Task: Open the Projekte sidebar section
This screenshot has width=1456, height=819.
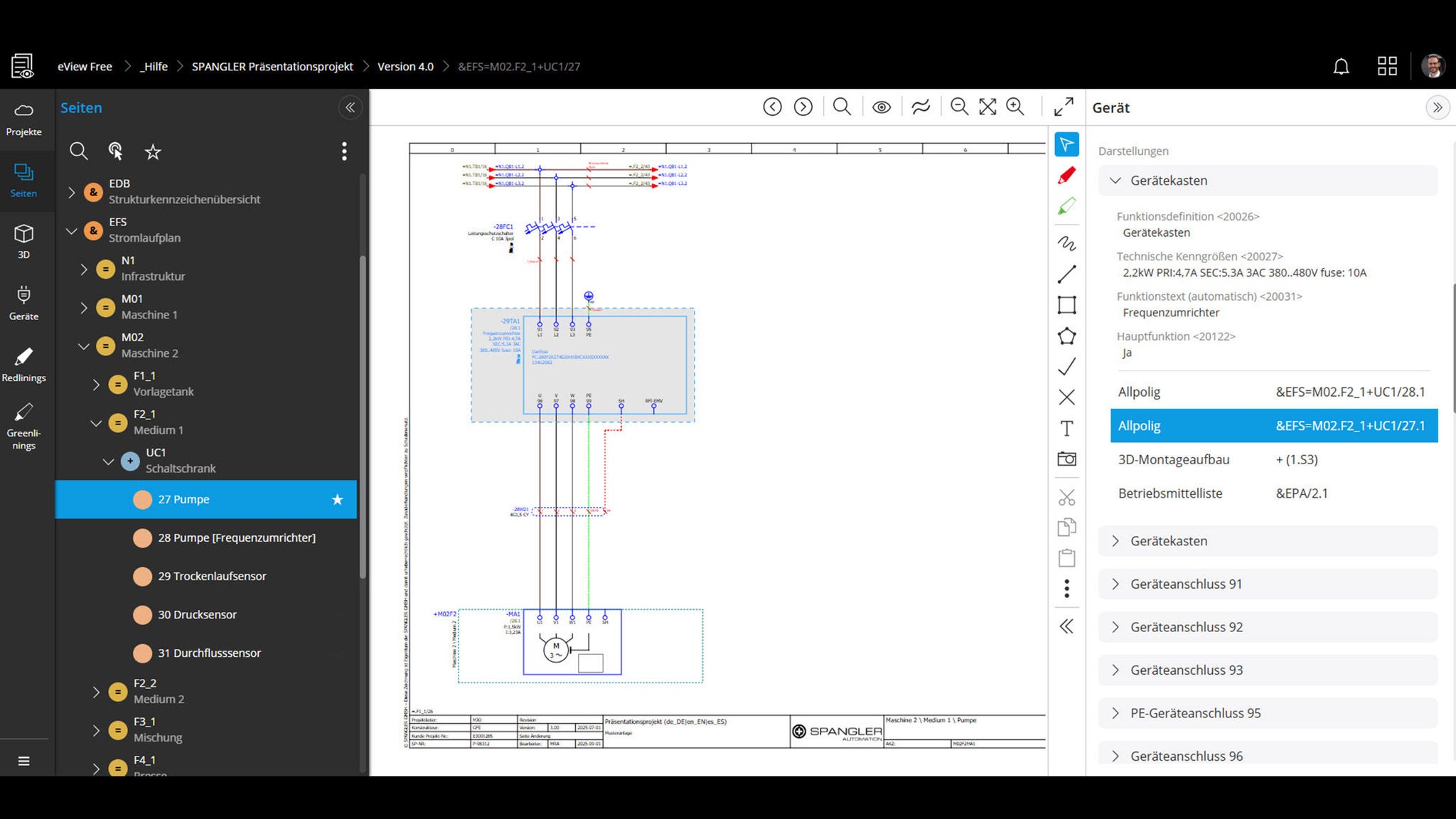Action: pos(23,119)
